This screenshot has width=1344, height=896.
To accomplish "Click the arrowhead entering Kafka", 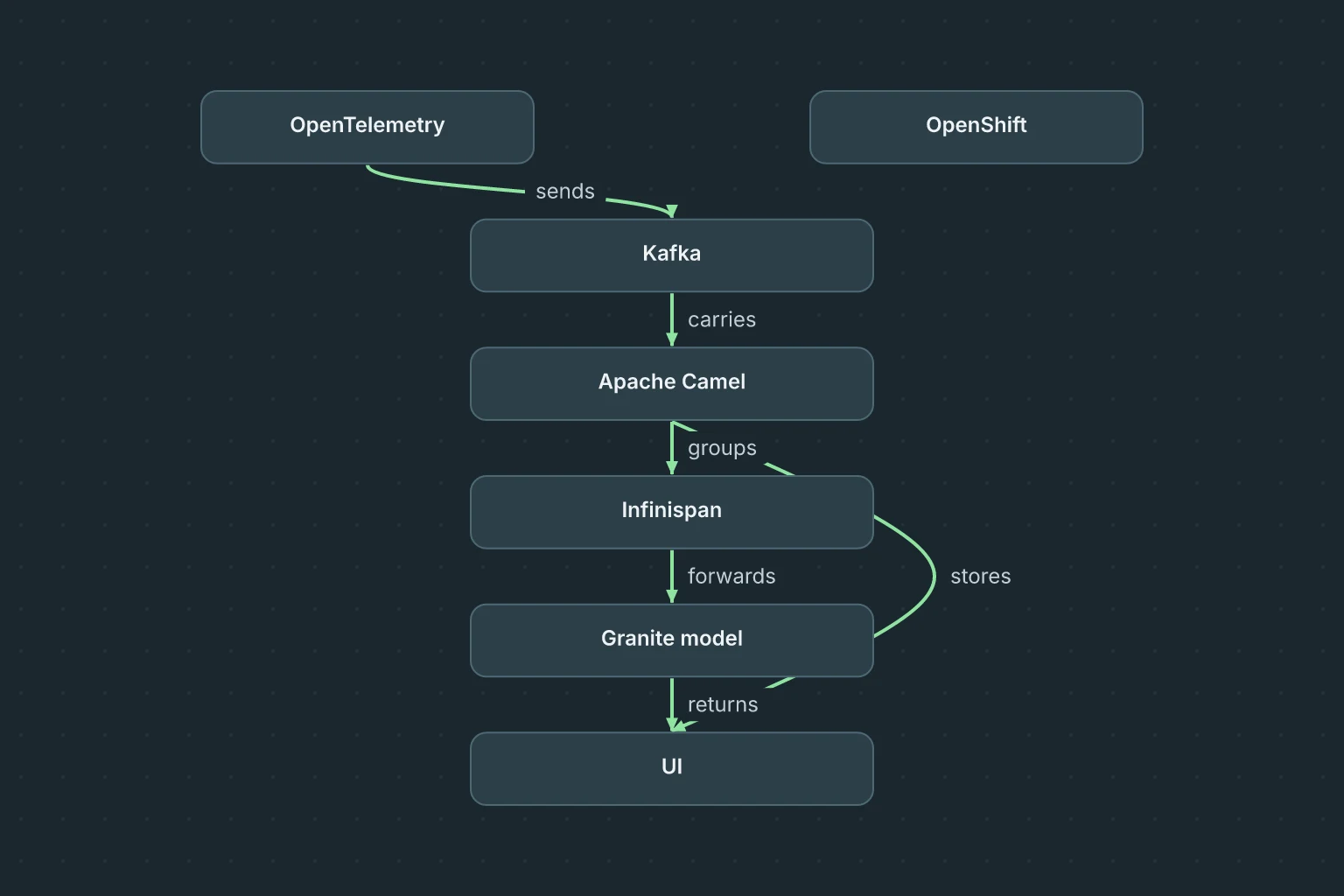I will coord(672,212).
